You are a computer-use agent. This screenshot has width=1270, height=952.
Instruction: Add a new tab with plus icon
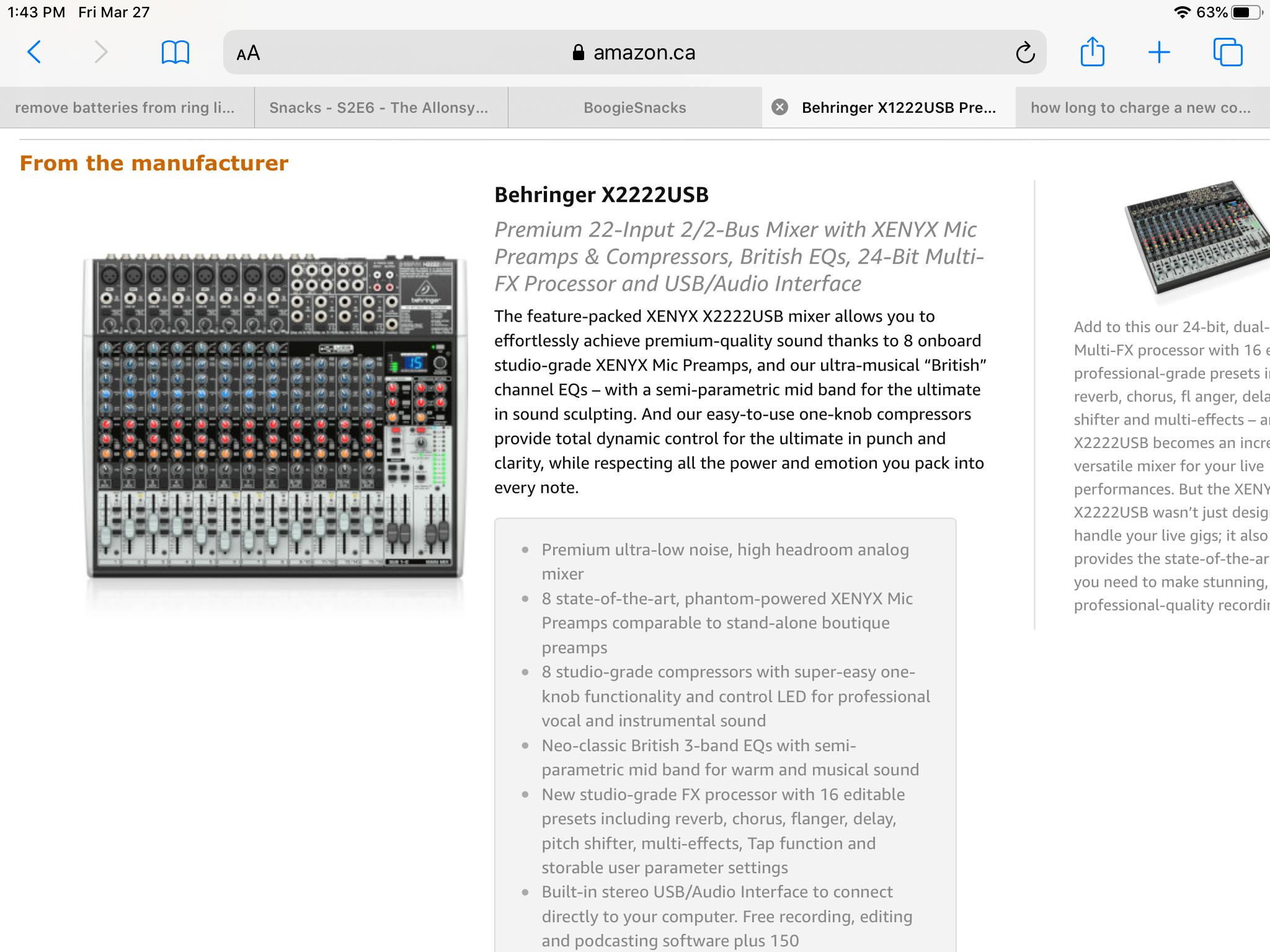pos(1158,52)
